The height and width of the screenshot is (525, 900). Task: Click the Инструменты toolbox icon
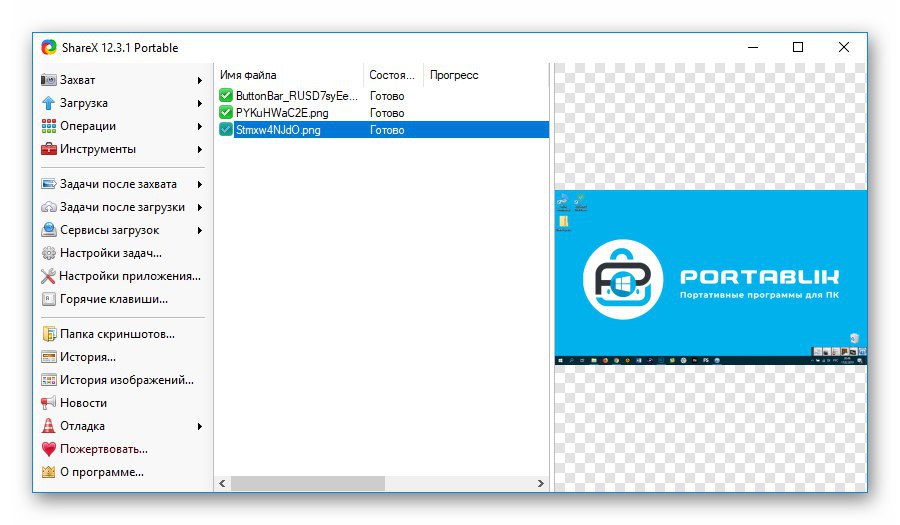pos(49,149)
